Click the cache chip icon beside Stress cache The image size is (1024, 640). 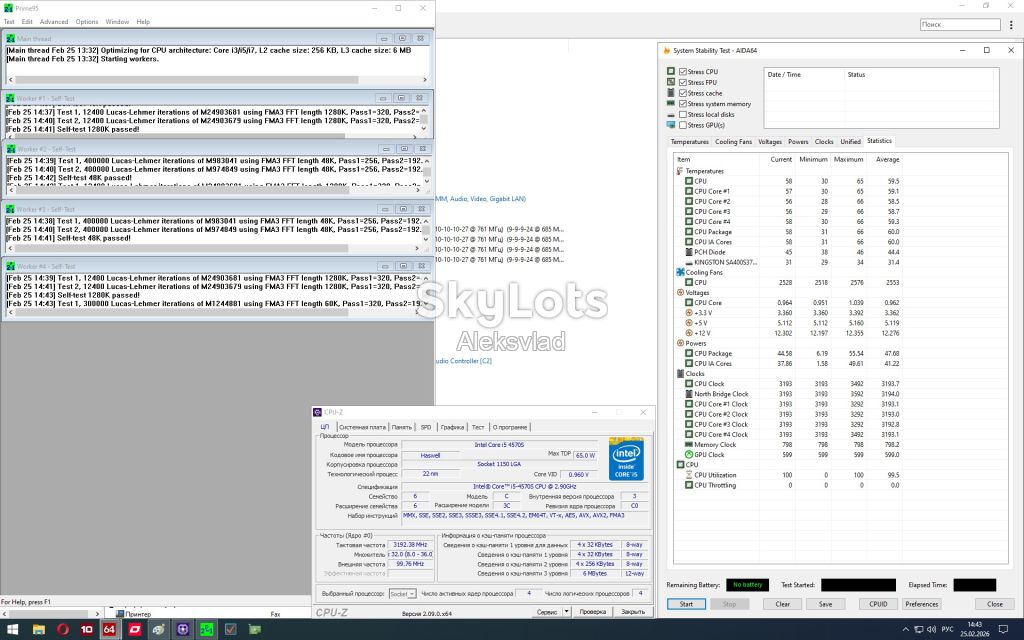pos(671,93)
